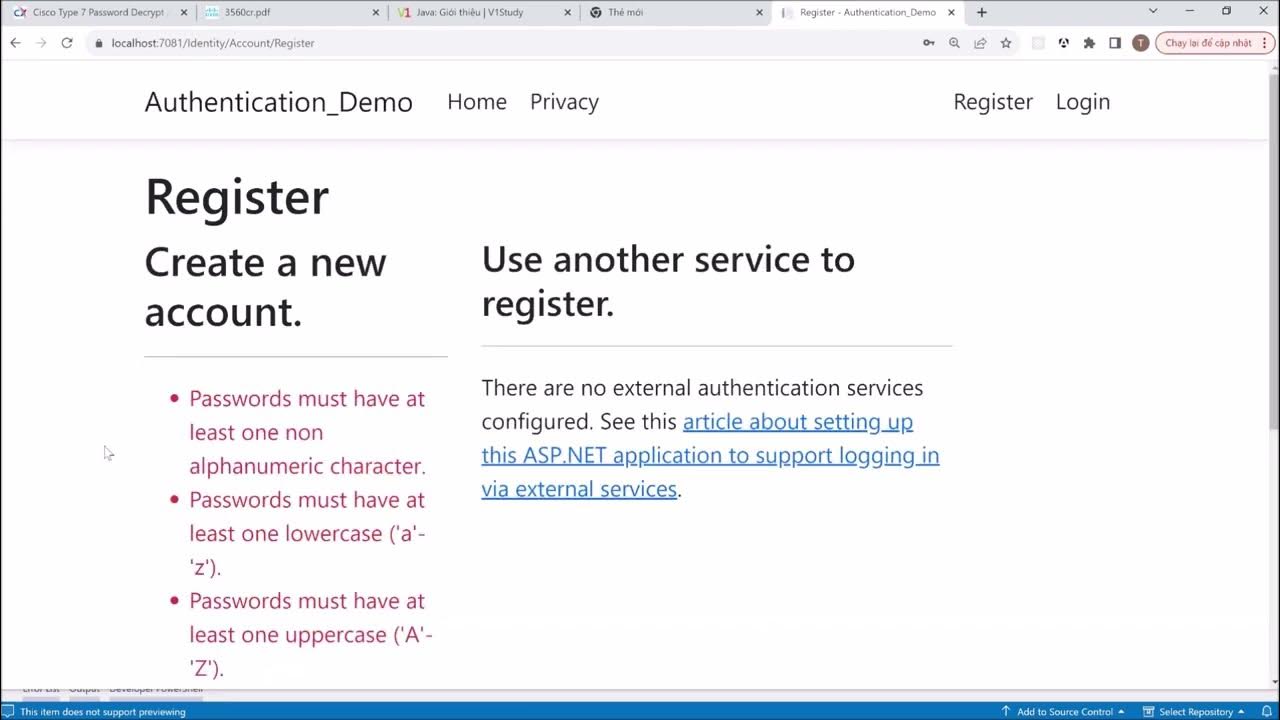Open the Extensions puzzle piece menu

1089,43
